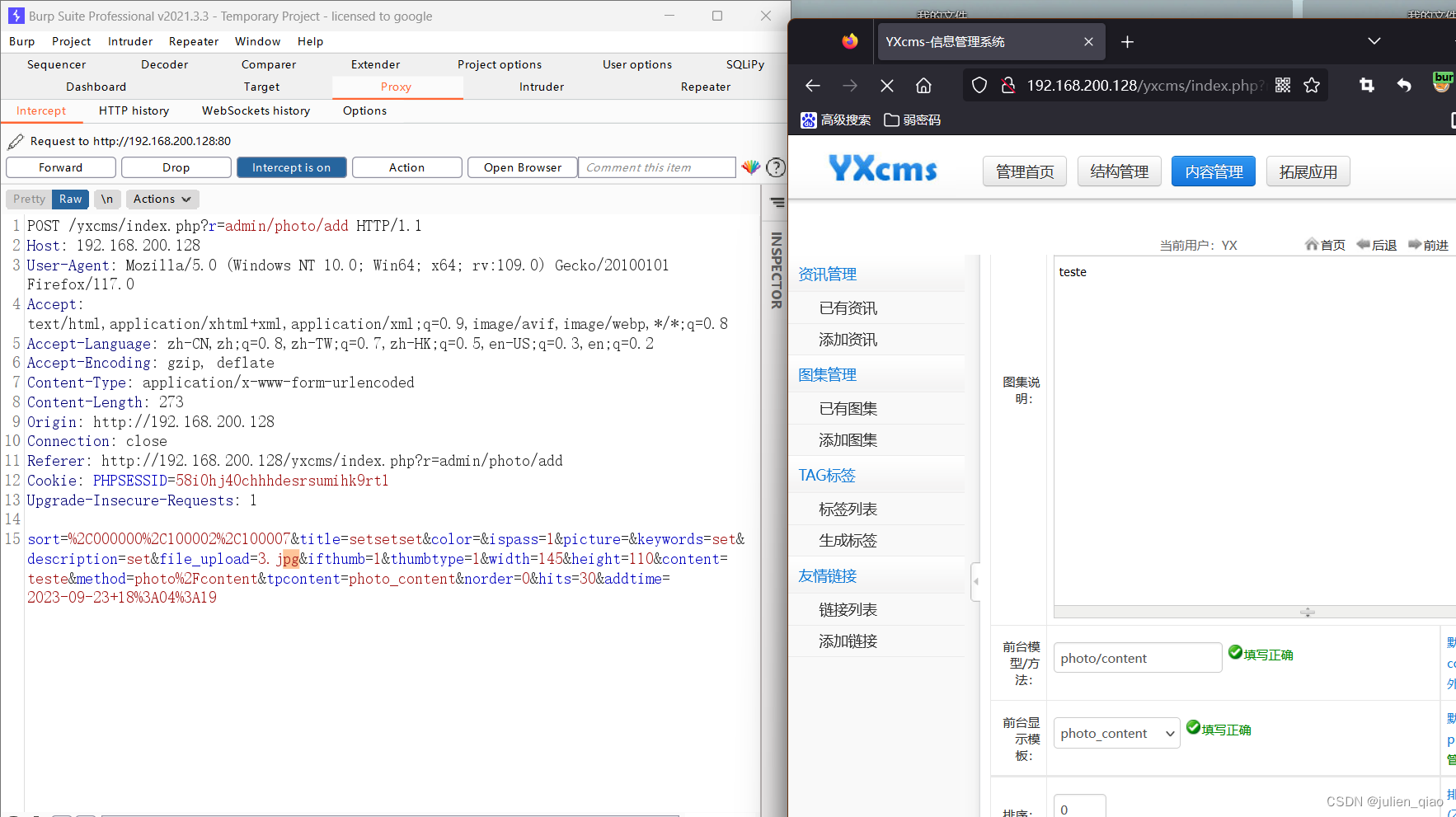Forward the intercepted request
Image resolution: width=1456 pixels, height=817 pixels.
(x=61, y=167)
